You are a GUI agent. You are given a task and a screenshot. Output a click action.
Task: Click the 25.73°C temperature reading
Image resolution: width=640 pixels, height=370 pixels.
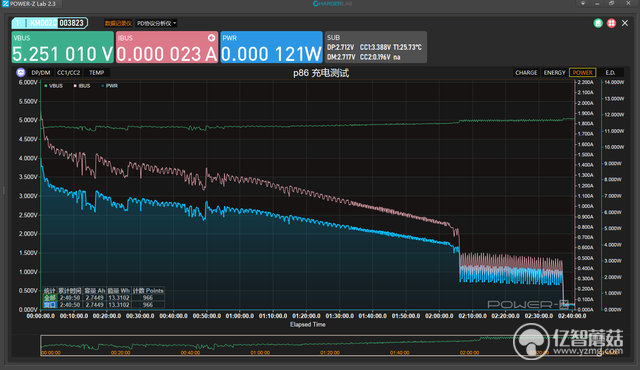tap(407, 47)
